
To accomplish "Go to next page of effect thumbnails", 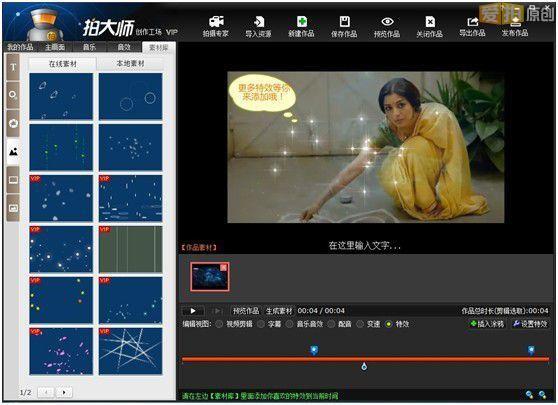I will pyautogui.click(x=64, y=392).
